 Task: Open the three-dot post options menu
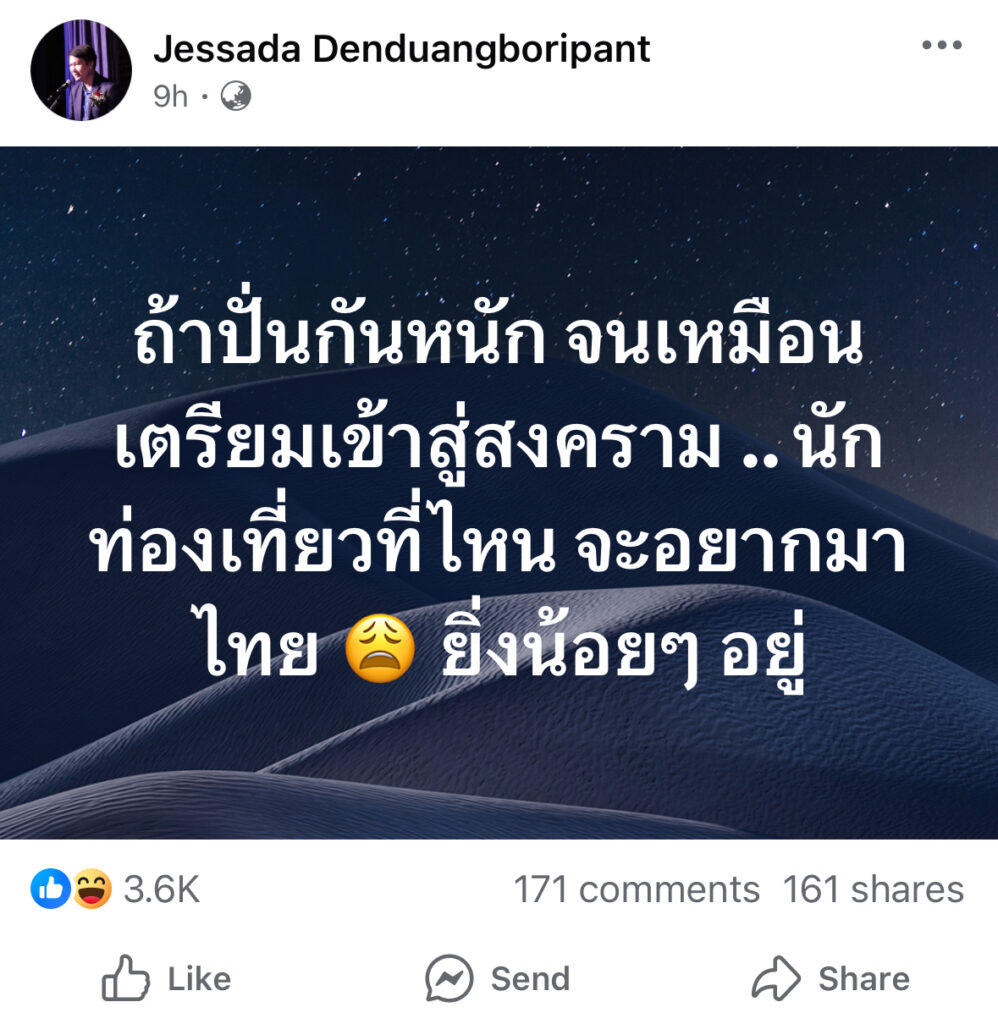(x=941, y=45)
